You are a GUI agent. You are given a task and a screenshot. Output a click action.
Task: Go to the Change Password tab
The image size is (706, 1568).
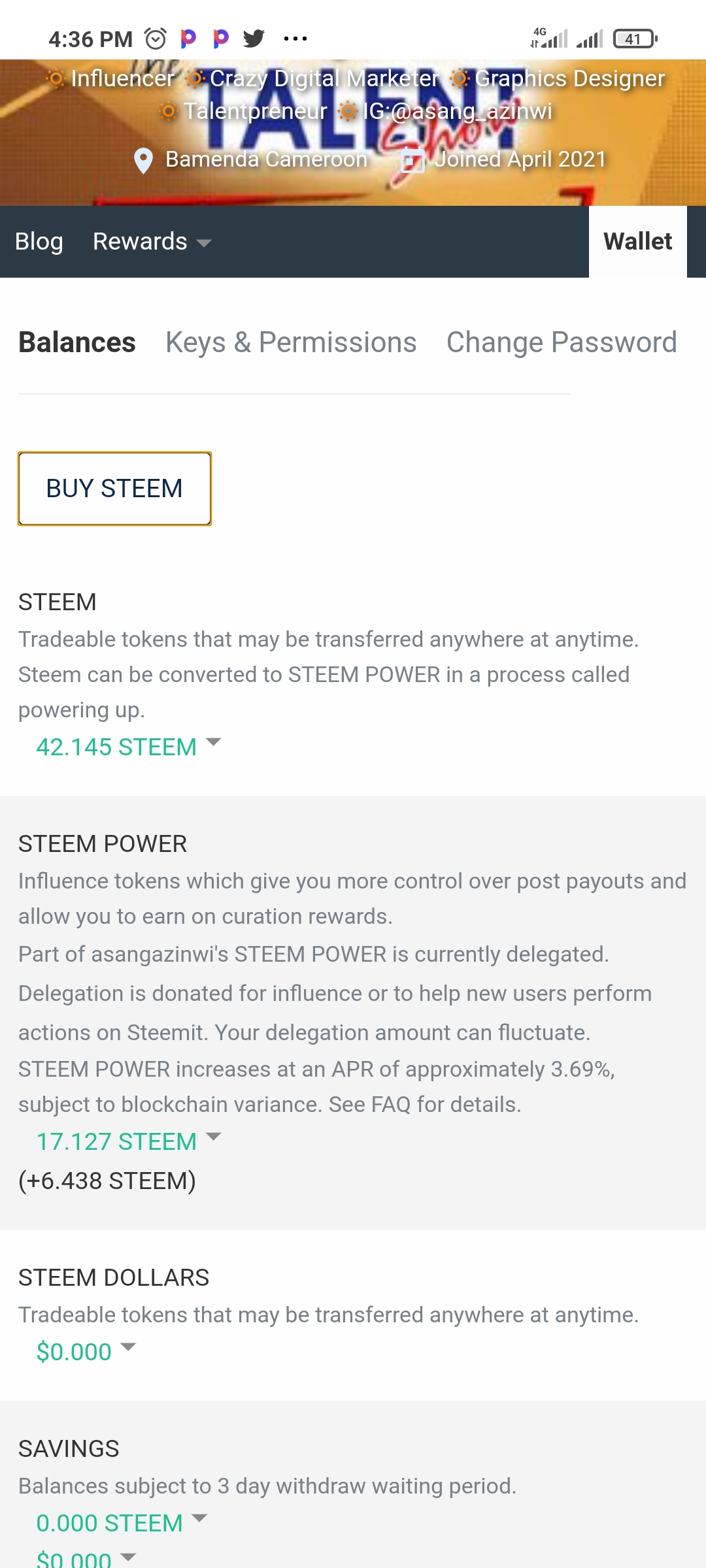point(562,342)
